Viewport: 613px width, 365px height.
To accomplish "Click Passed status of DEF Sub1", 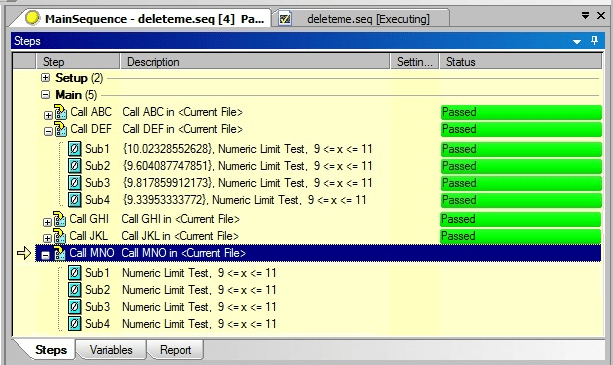I will [x=521, y=149].
